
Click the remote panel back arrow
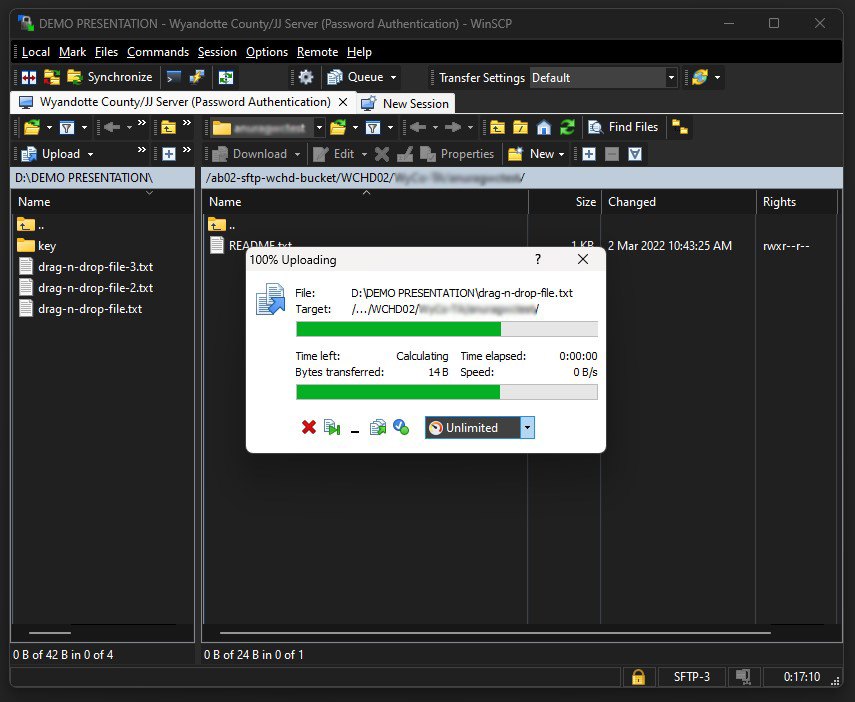point(418,128)
